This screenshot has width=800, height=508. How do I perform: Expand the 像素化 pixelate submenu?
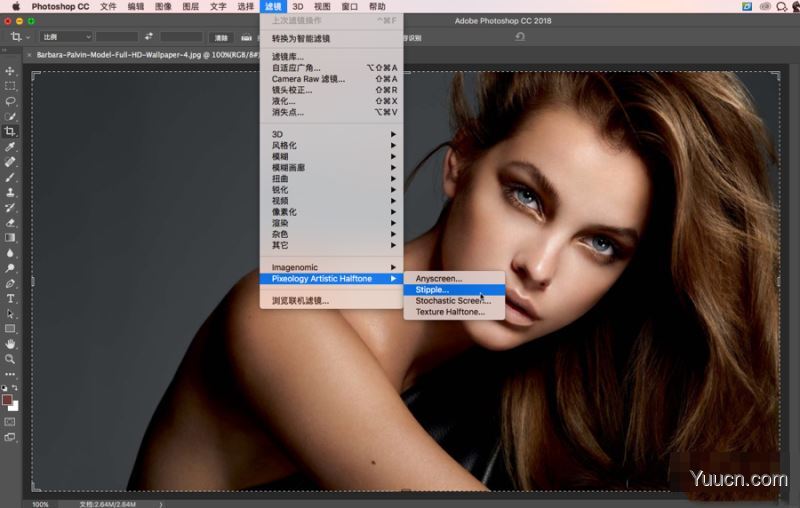(331, 212)
